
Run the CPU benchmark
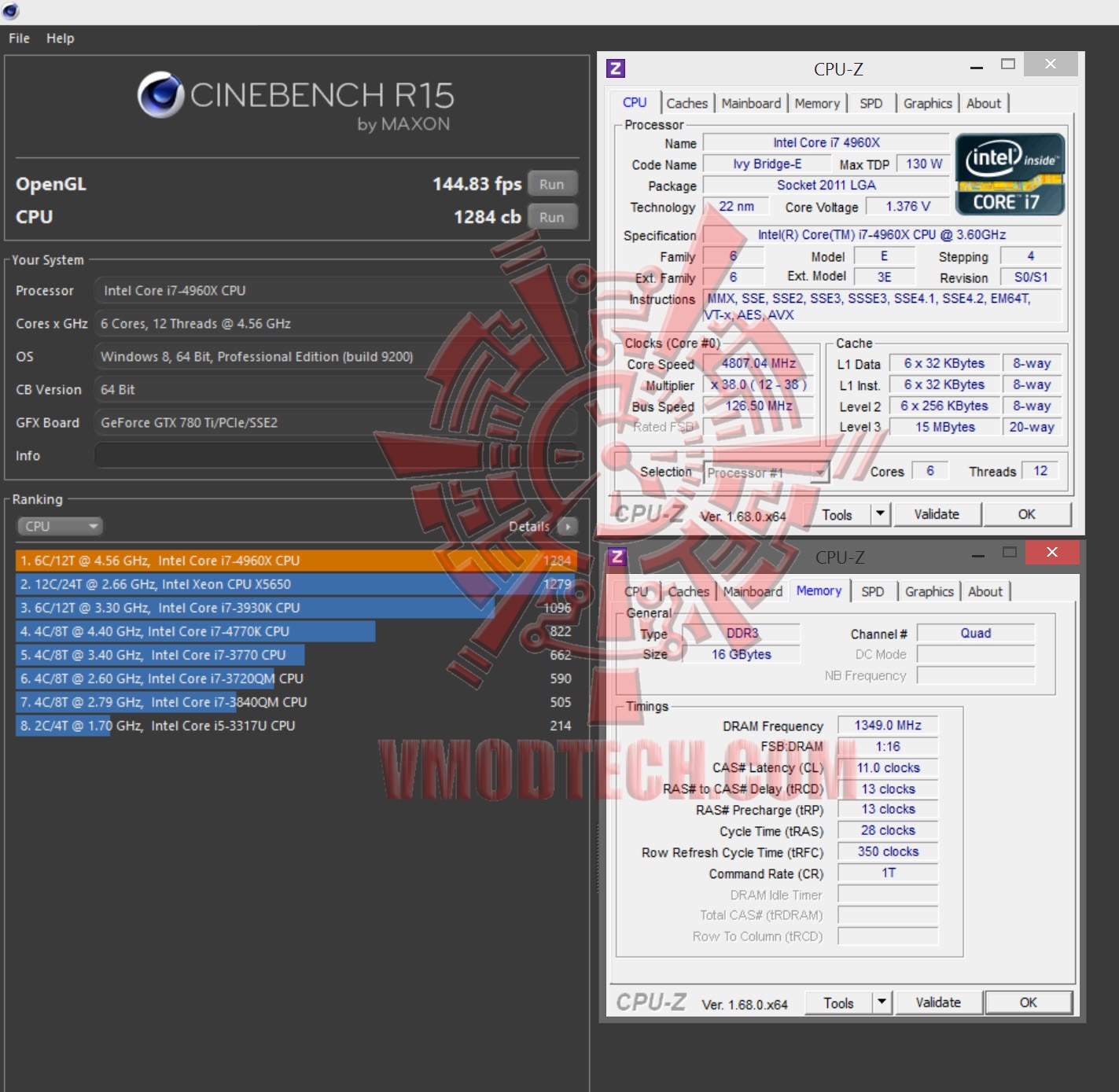pos(552,217)
